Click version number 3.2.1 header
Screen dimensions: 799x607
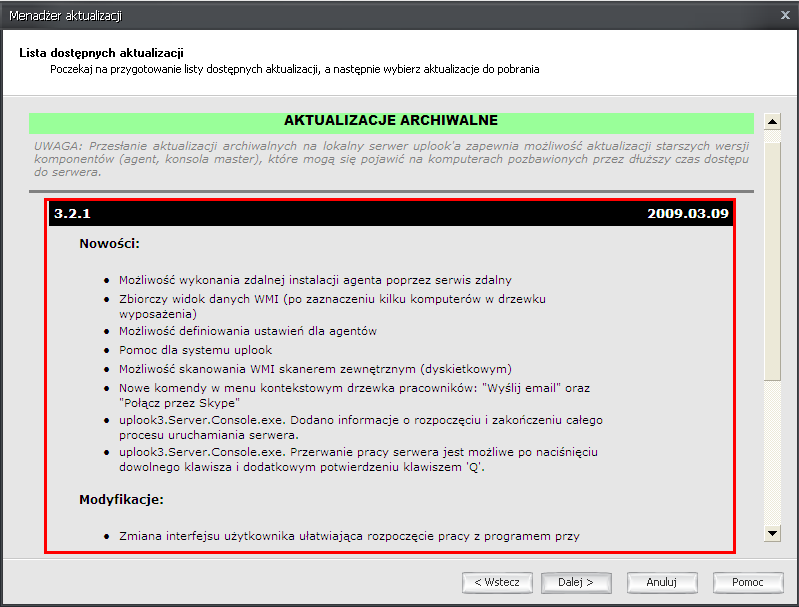[72, 214]
